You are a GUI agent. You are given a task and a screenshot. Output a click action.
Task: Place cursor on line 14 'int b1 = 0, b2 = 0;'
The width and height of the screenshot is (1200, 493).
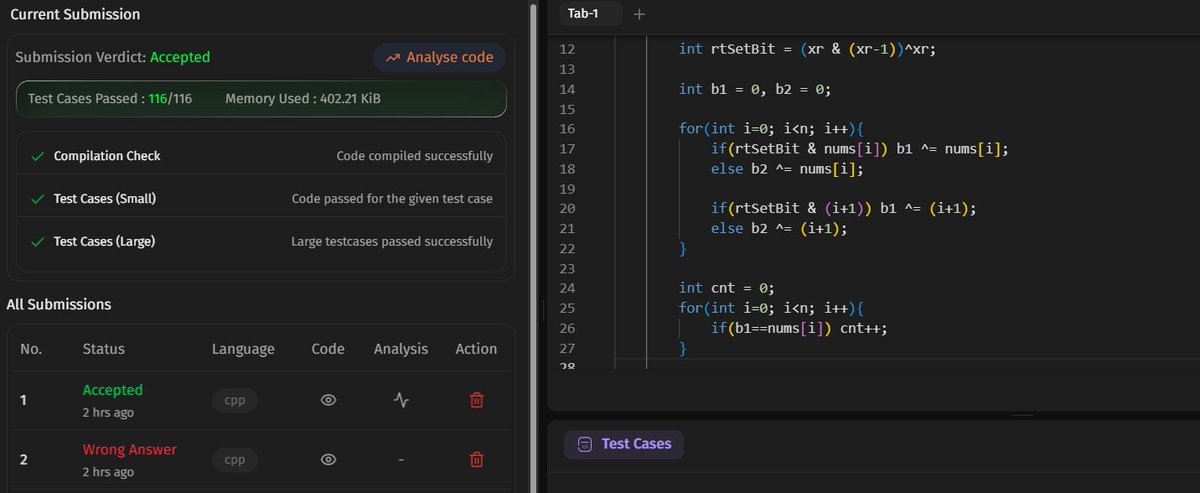coord(755,89)
